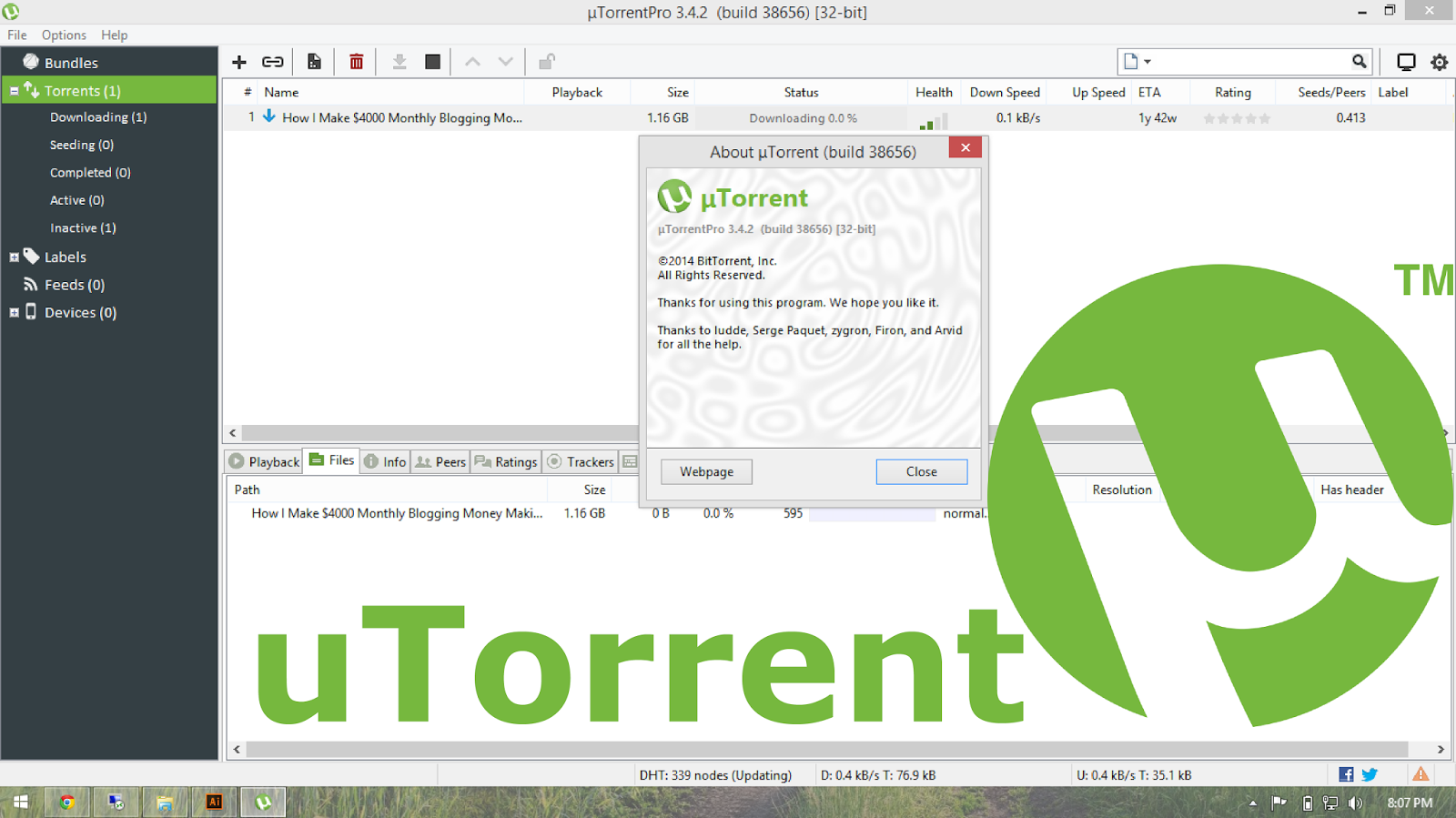Click the red Remove Torrent trash icon
The height and width of the screenshot is (818, 1456).
coord(357,62)
